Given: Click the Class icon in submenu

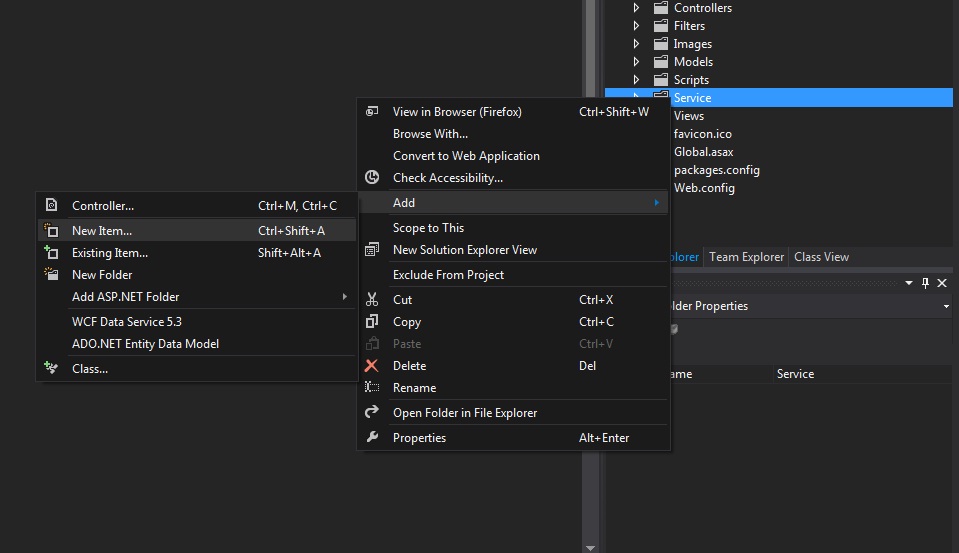Looking at the screenshot, I should pos(51,368).
